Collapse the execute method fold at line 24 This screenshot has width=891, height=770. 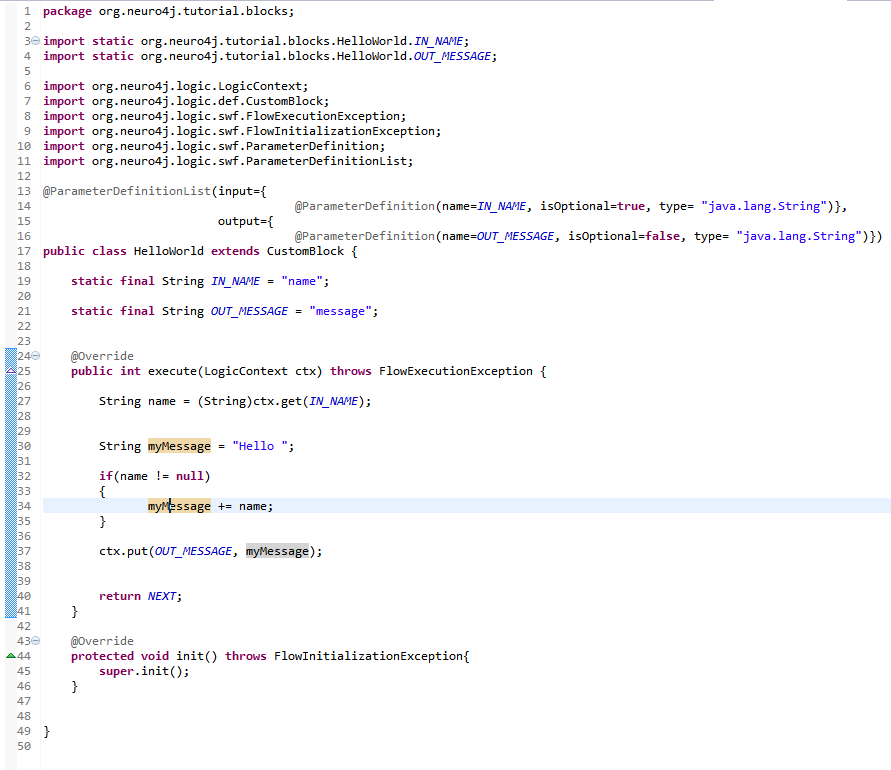(36, 356)
